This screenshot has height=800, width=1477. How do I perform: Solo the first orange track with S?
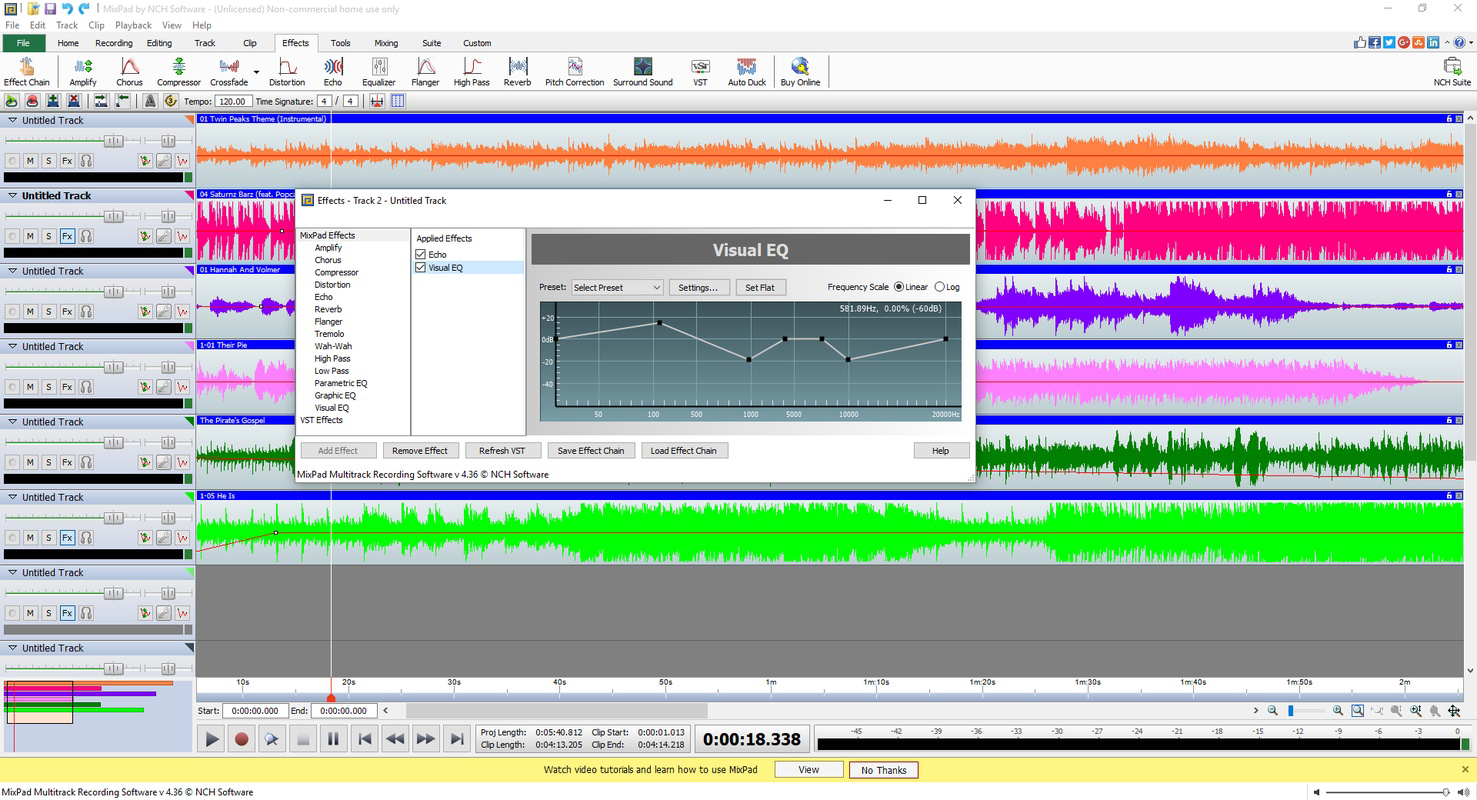tap(48, 160)
